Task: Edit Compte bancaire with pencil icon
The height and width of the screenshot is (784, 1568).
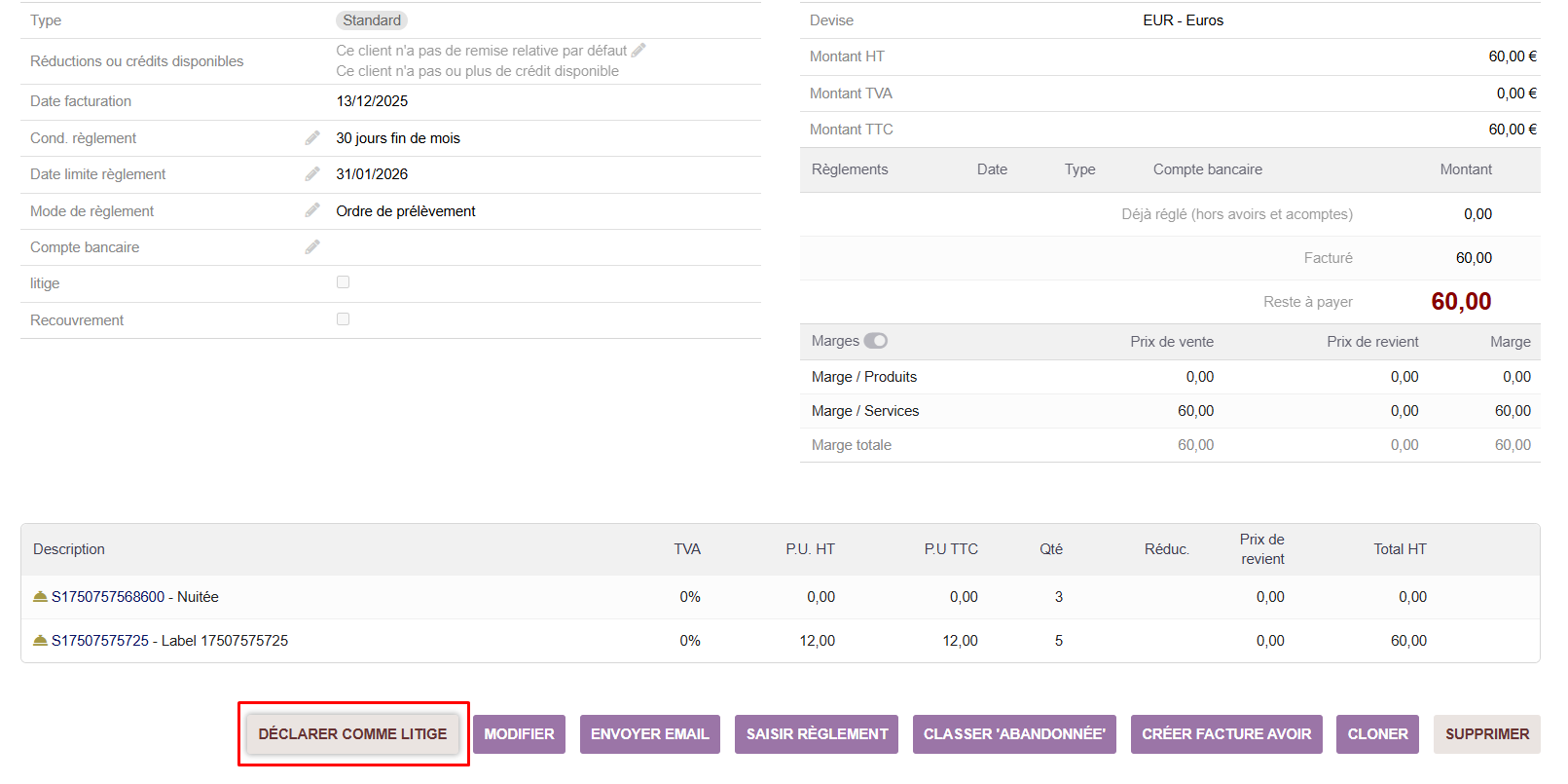Action: click(312, 247)
